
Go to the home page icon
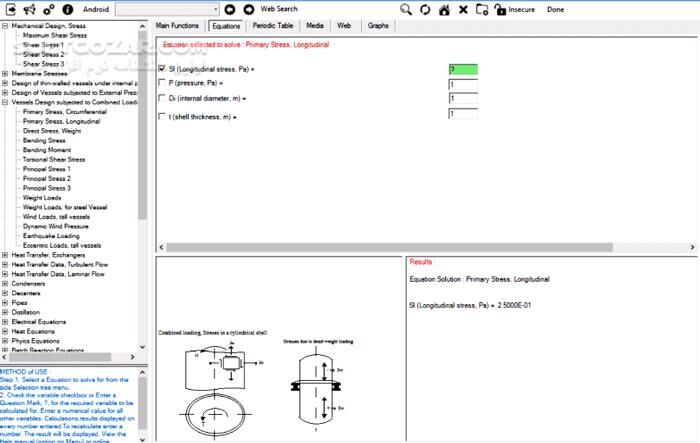tap(444, 9)
